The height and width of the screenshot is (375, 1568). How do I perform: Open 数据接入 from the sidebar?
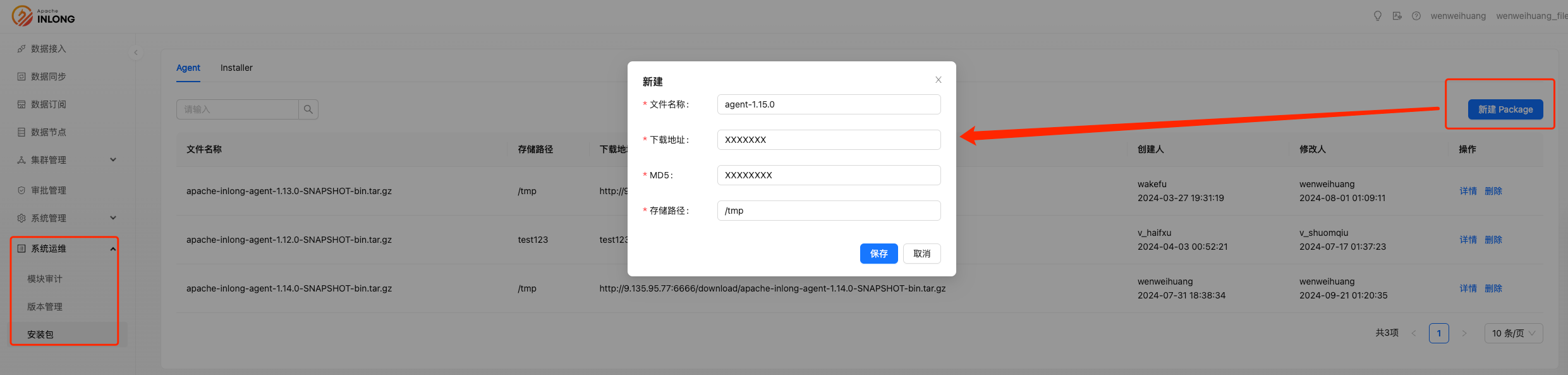click(49, 49)
